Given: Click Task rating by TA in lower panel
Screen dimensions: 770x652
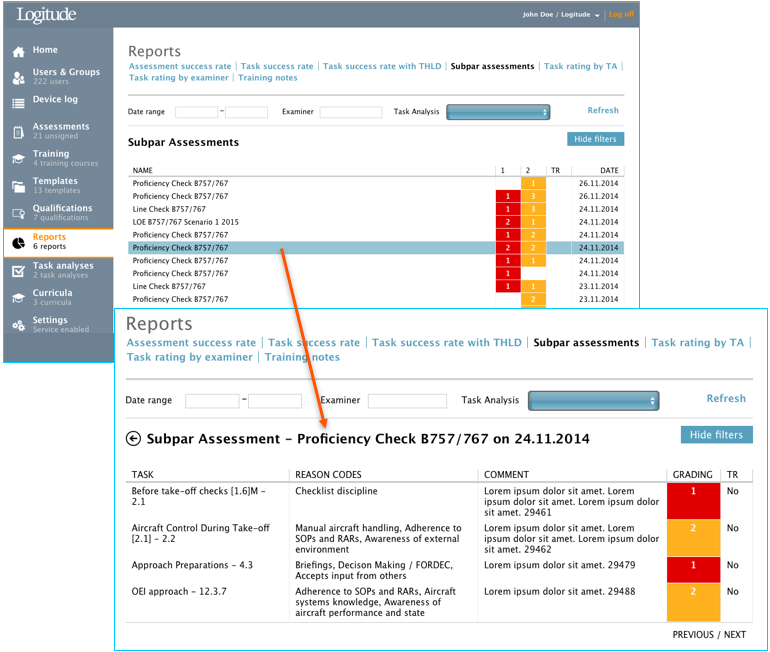Looking at the screenshot, I should coord(697,343).
